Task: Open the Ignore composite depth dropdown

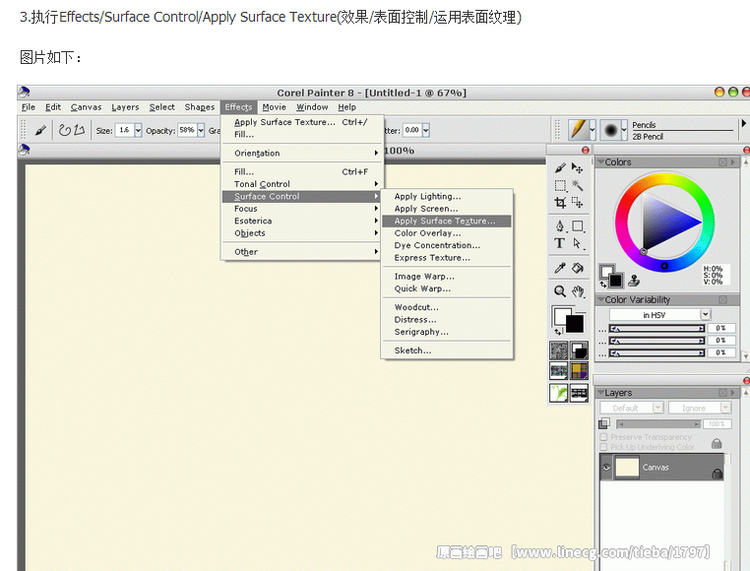Action: pyautogui.click(x=700, y=408)
